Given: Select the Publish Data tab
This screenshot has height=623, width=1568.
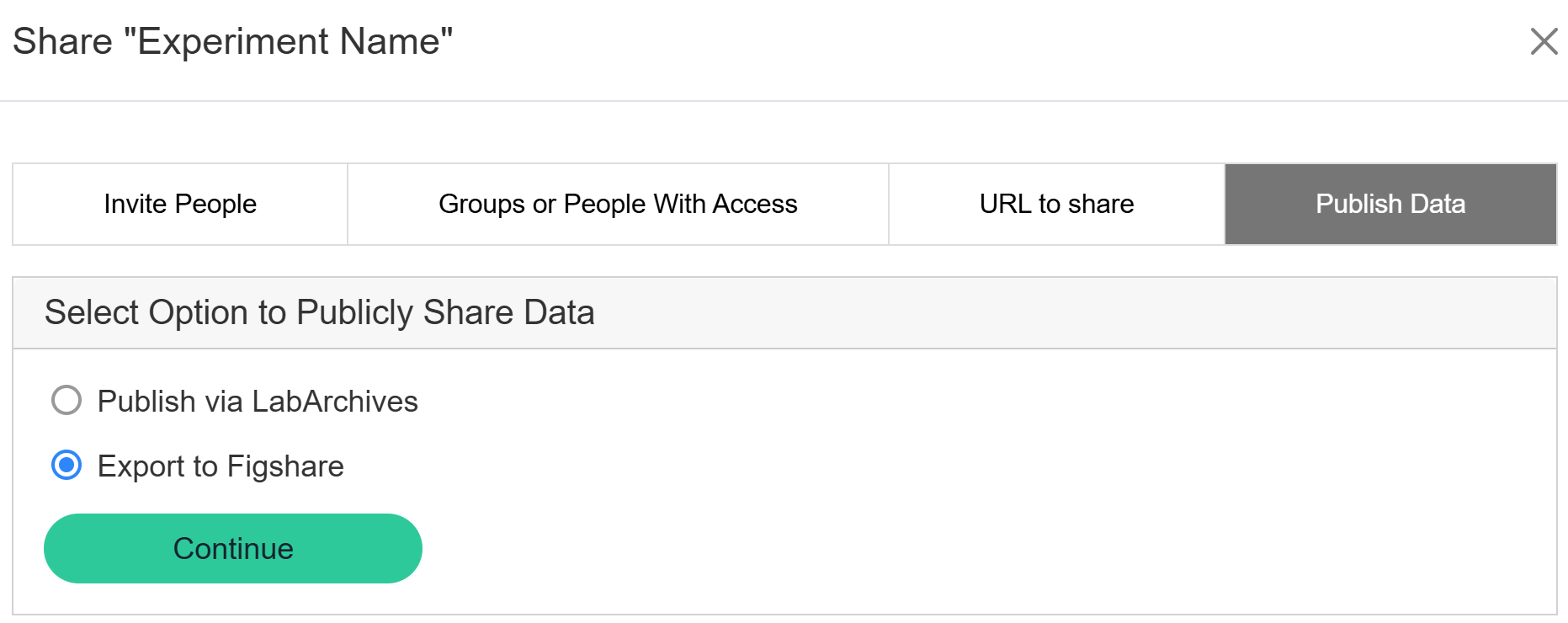Looking at the screenshot, I should click(x=1390, y=205).
